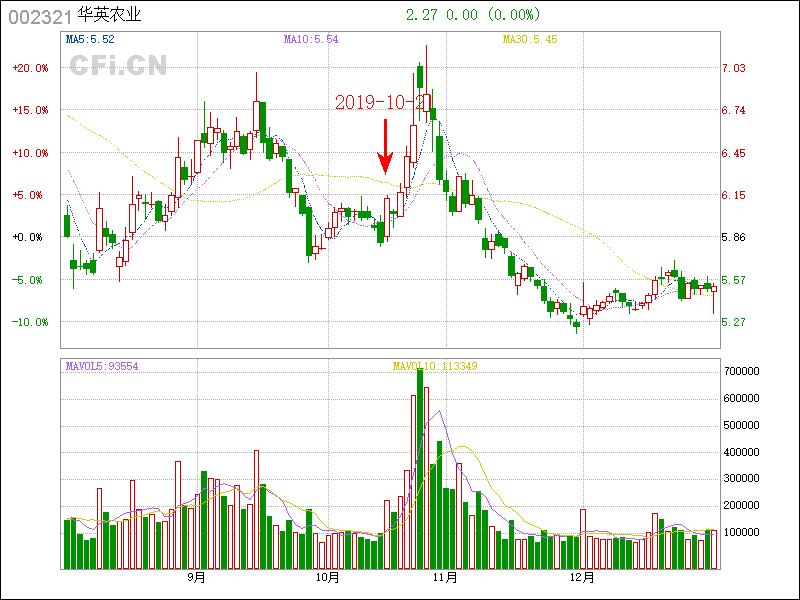Click the MA10:5.54 indicator label
The height and width of the screenshot is (600, 800).
[x=311, y=39]
